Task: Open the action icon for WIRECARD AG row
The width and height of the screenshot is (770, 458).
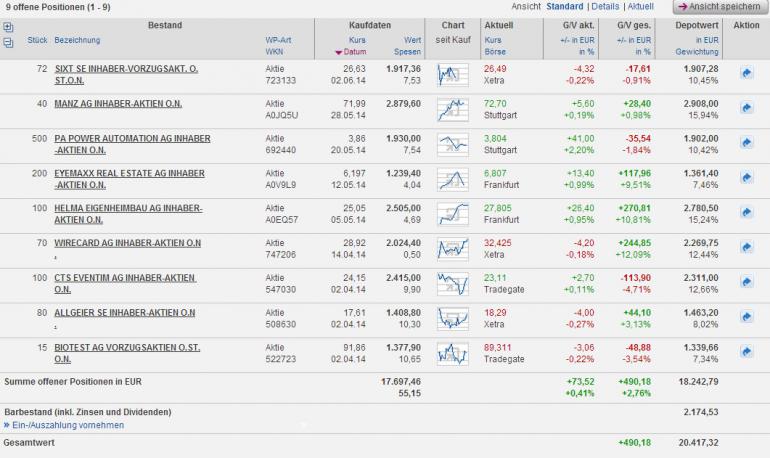Action: pos(746,247)
